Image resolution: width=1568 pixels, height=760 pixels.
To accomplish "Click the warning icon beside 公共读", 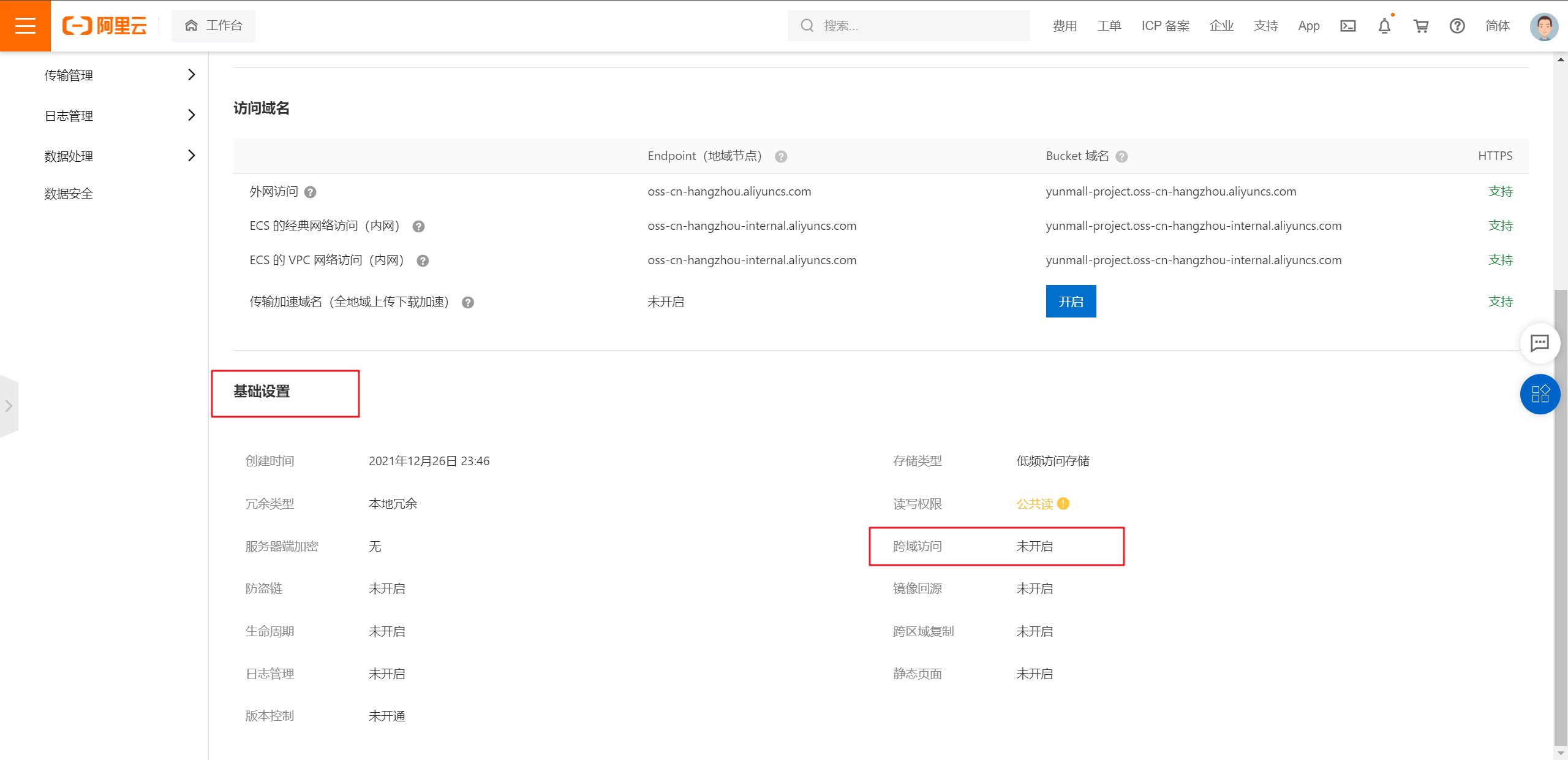I will point(1063,503).
